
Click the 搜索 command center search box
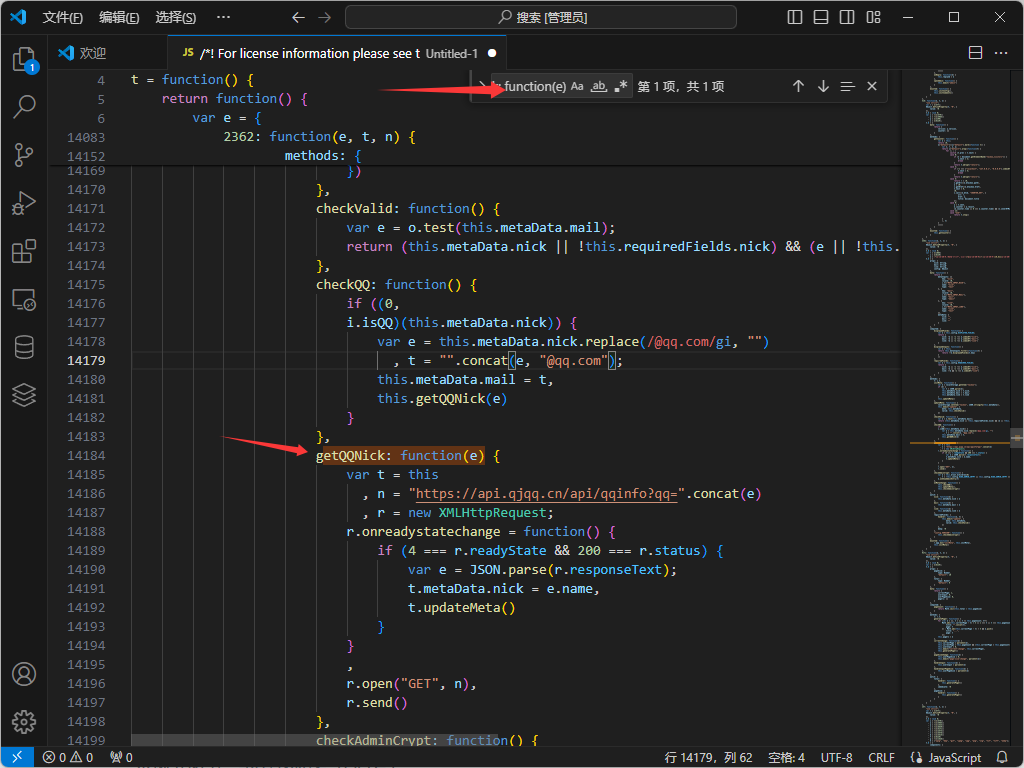coord(541,18)
